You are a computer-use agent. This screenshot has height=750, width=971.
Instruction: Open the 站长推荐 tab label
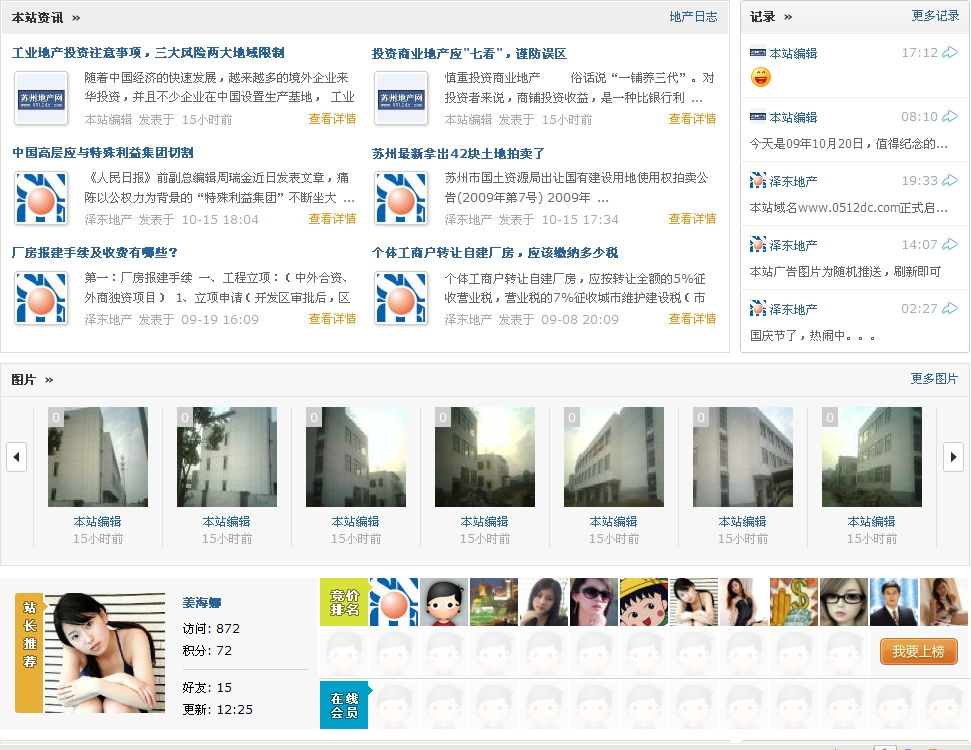coord(29,652)
